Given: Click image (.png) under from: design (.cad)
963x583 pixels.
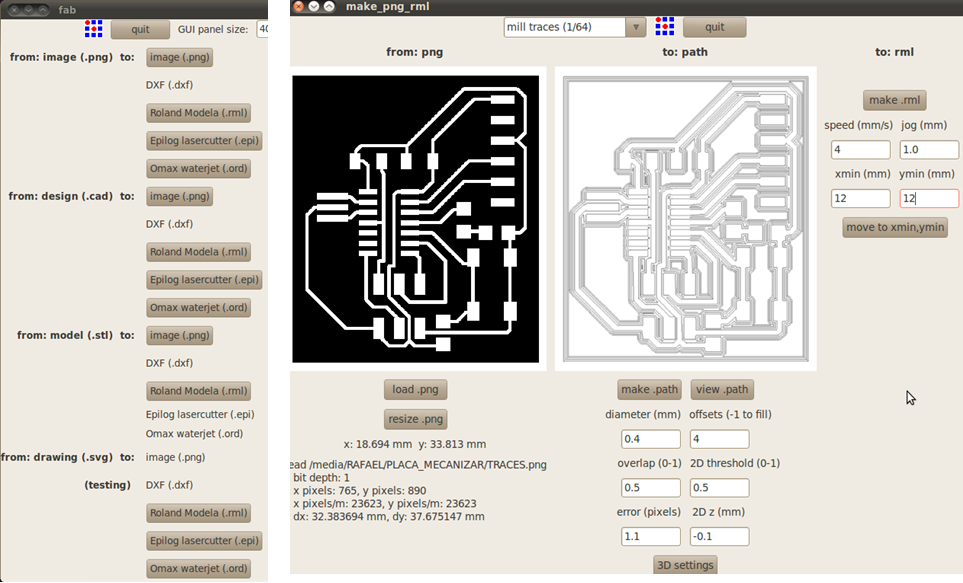Looking at the screenshot, I should pos(180,197).
